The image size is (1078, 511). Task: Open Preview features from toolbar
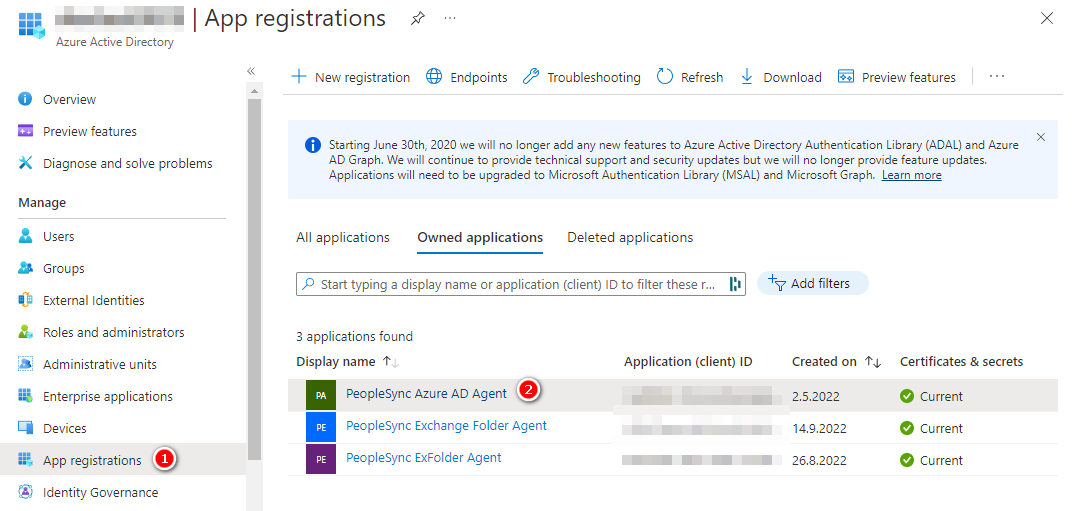(896, 77)
